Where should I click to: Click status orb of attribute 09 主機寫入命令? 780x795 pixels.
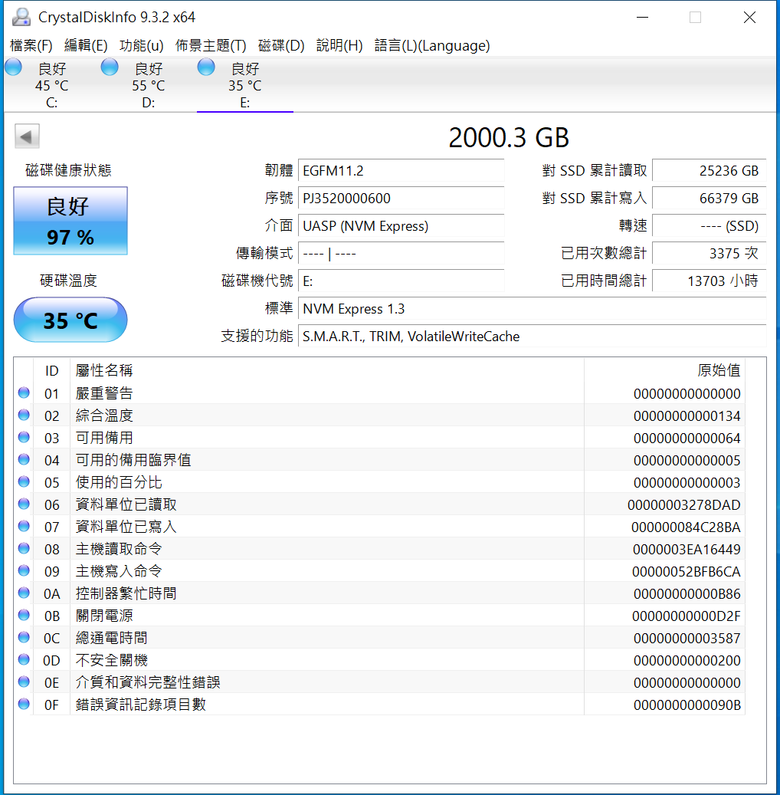pos(24,570)
